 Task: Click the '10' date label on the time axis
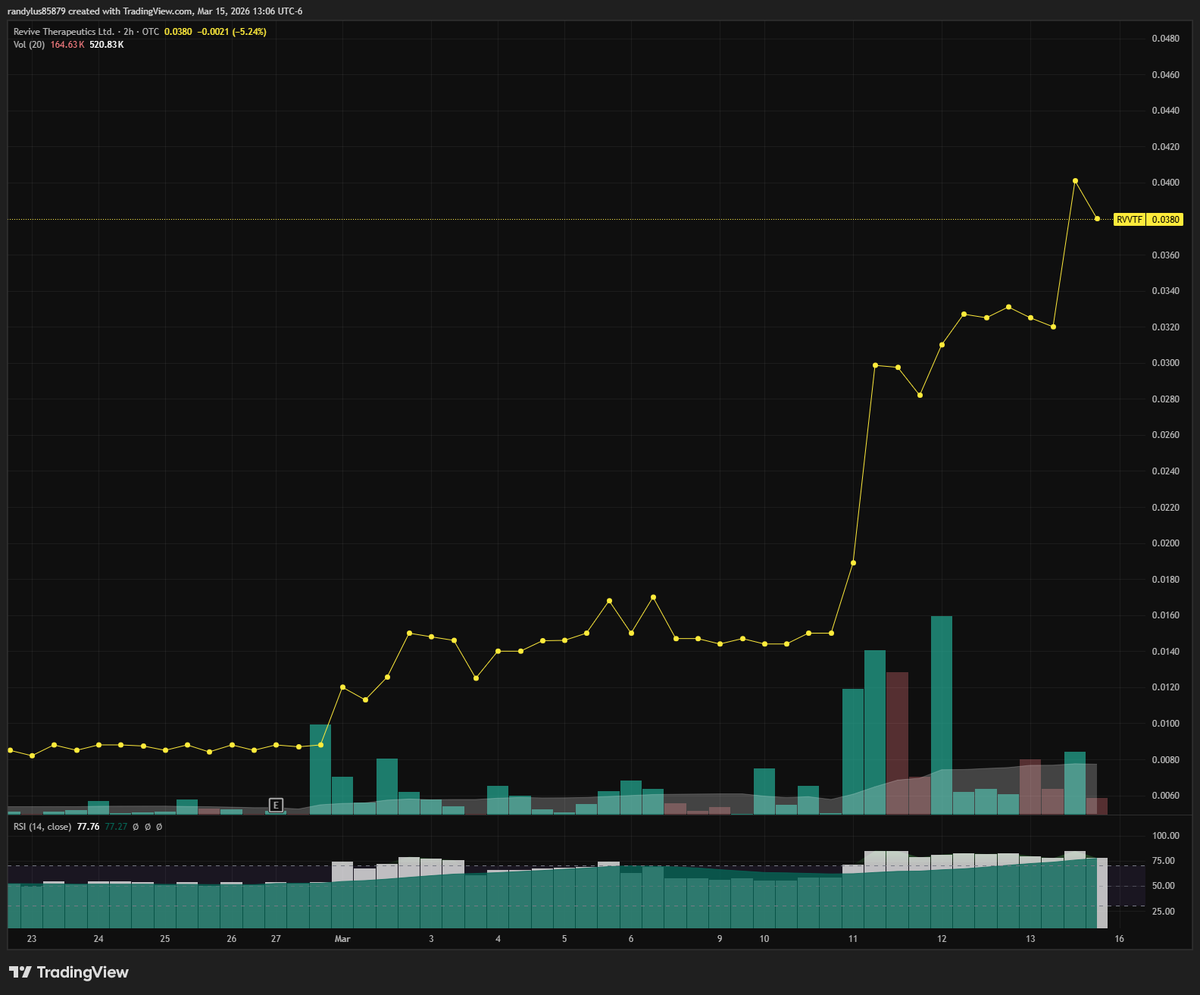click(x=764, y=939)
